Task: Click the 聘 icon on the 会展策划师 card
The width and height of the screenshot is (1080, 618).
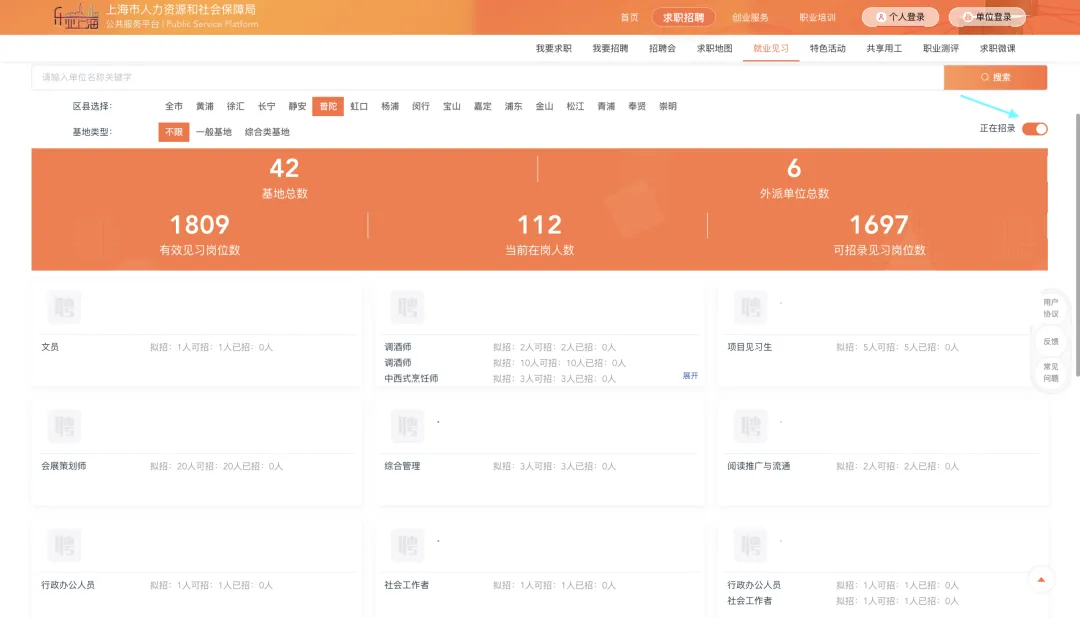Action: pos(64,426)
